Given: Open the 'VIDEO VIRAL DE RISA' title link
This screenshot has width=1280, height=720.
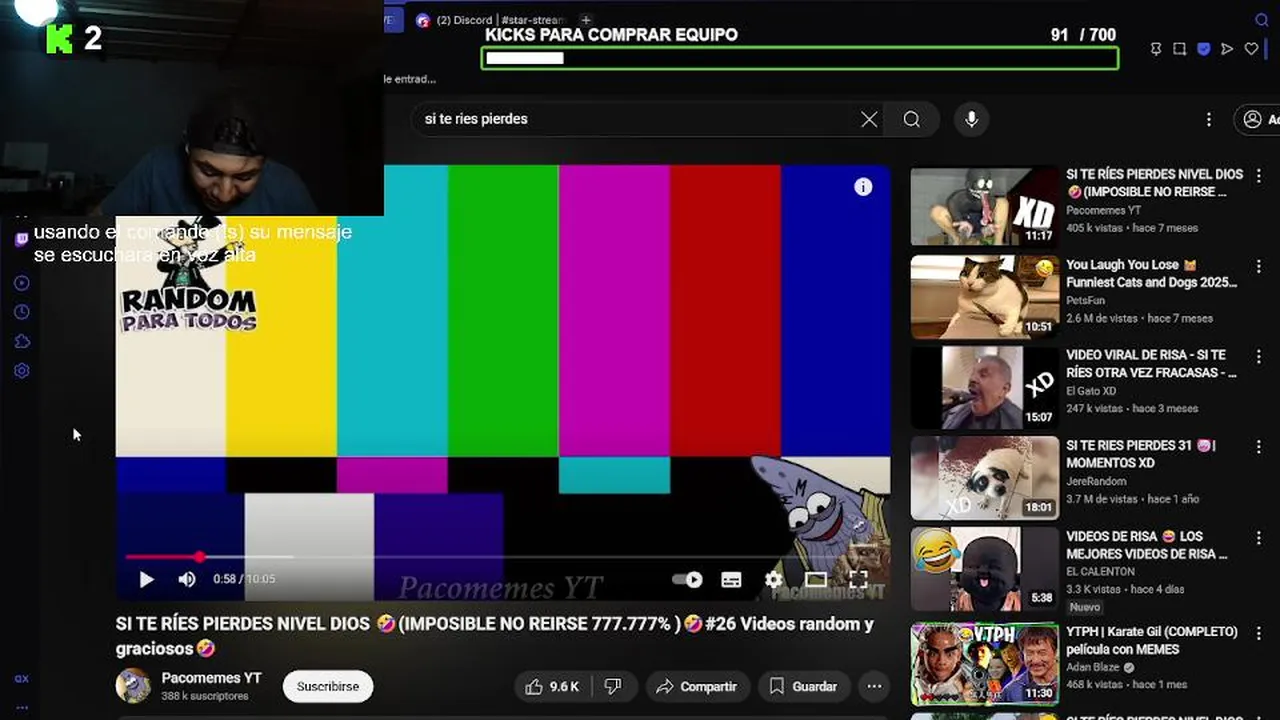Looking at the screenshot, I should point(1152,364).
